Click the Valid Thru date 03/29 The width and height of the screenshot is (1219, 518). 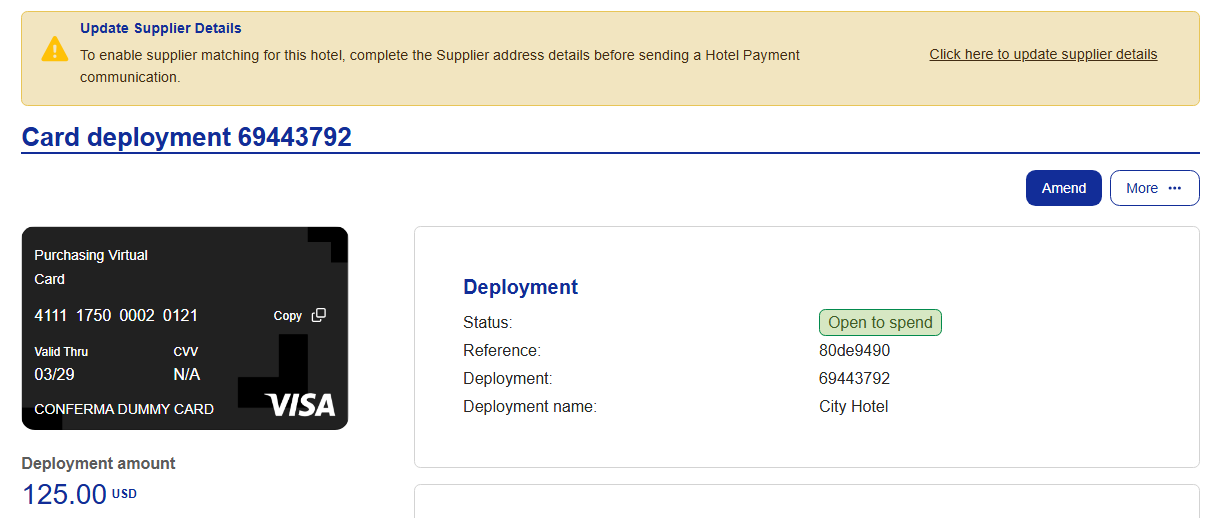click(x=54, y=375)
